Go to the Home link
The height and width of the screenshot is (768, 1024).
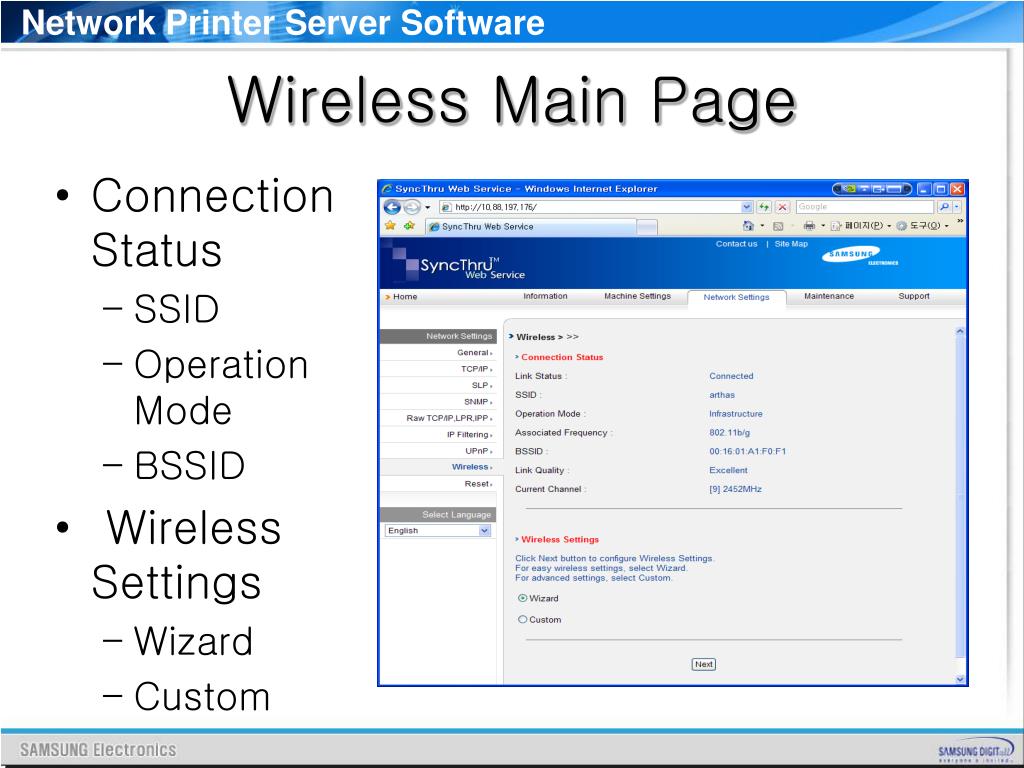click(x=404, y=296)
